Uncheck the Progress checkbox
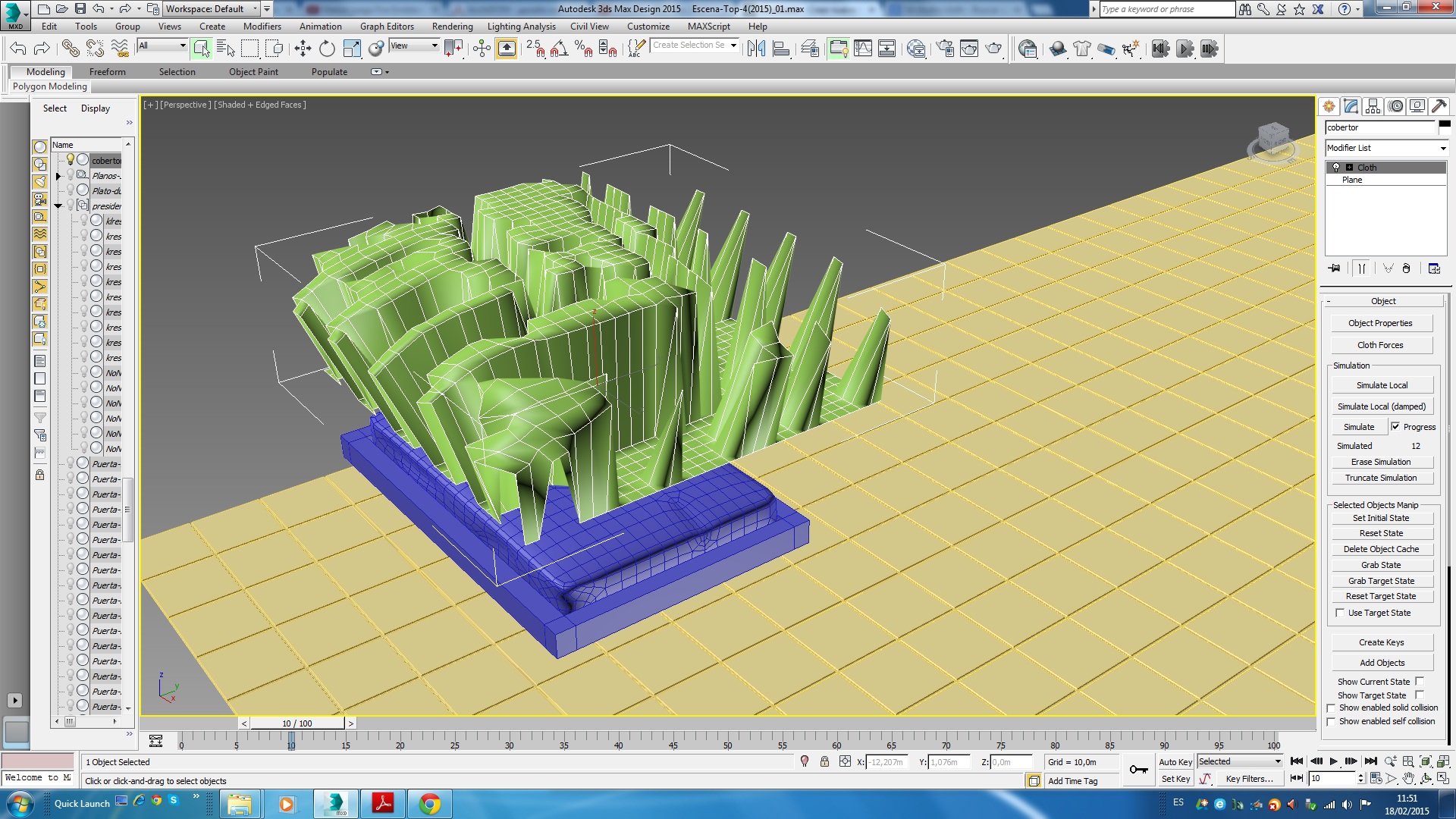The height and width of the screenshot is (819, 1456). 1395,427
